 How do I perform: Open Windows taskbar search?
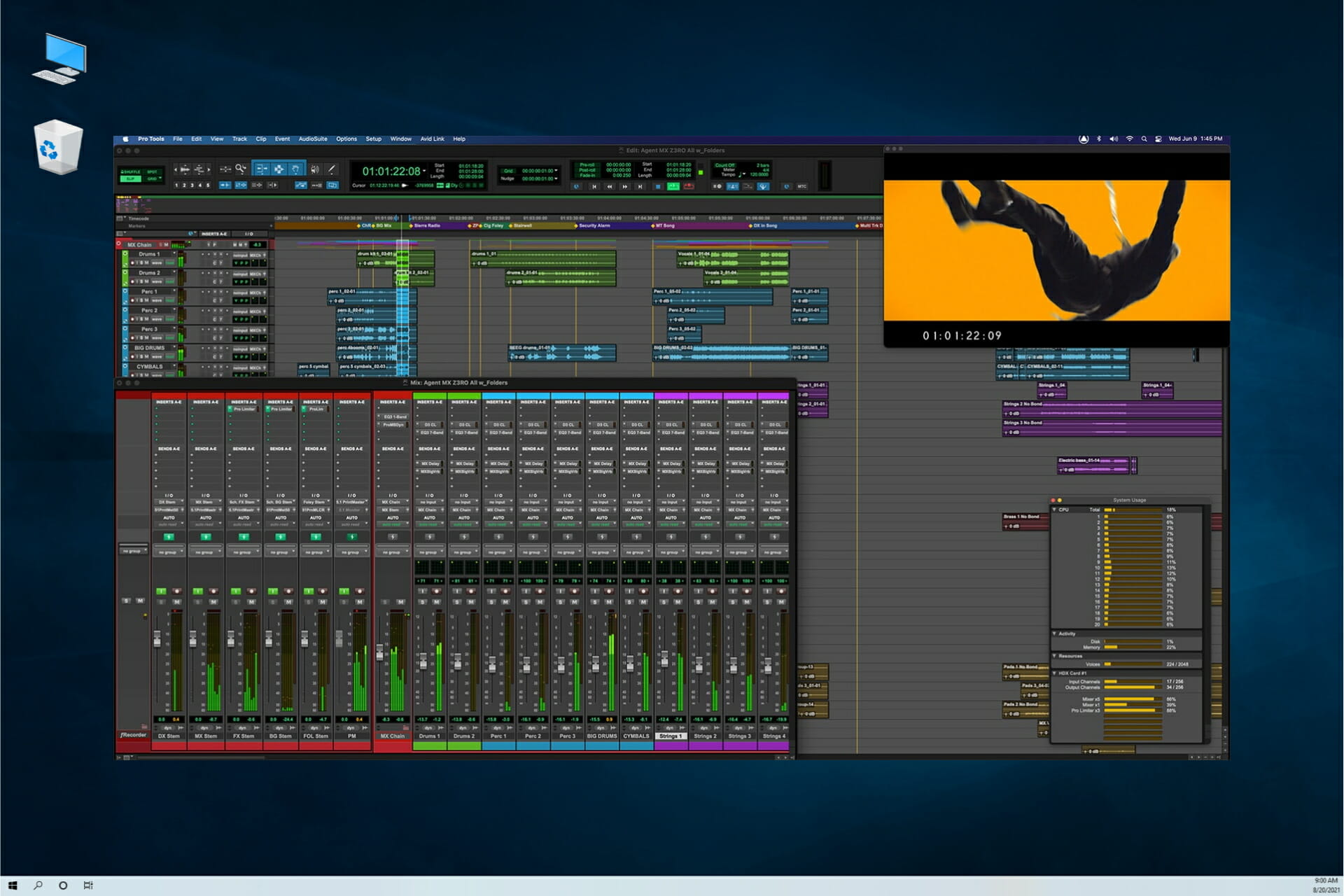(x=38, y=885)
